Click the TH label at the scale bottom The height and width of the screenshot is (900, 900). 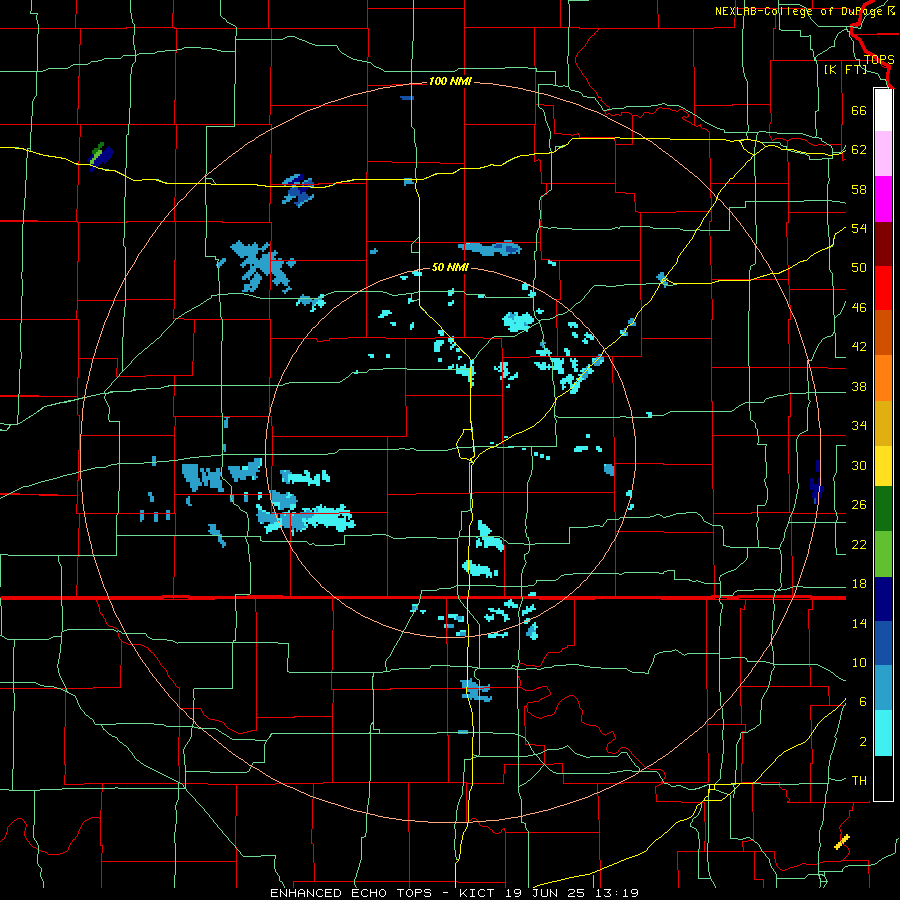859,781
